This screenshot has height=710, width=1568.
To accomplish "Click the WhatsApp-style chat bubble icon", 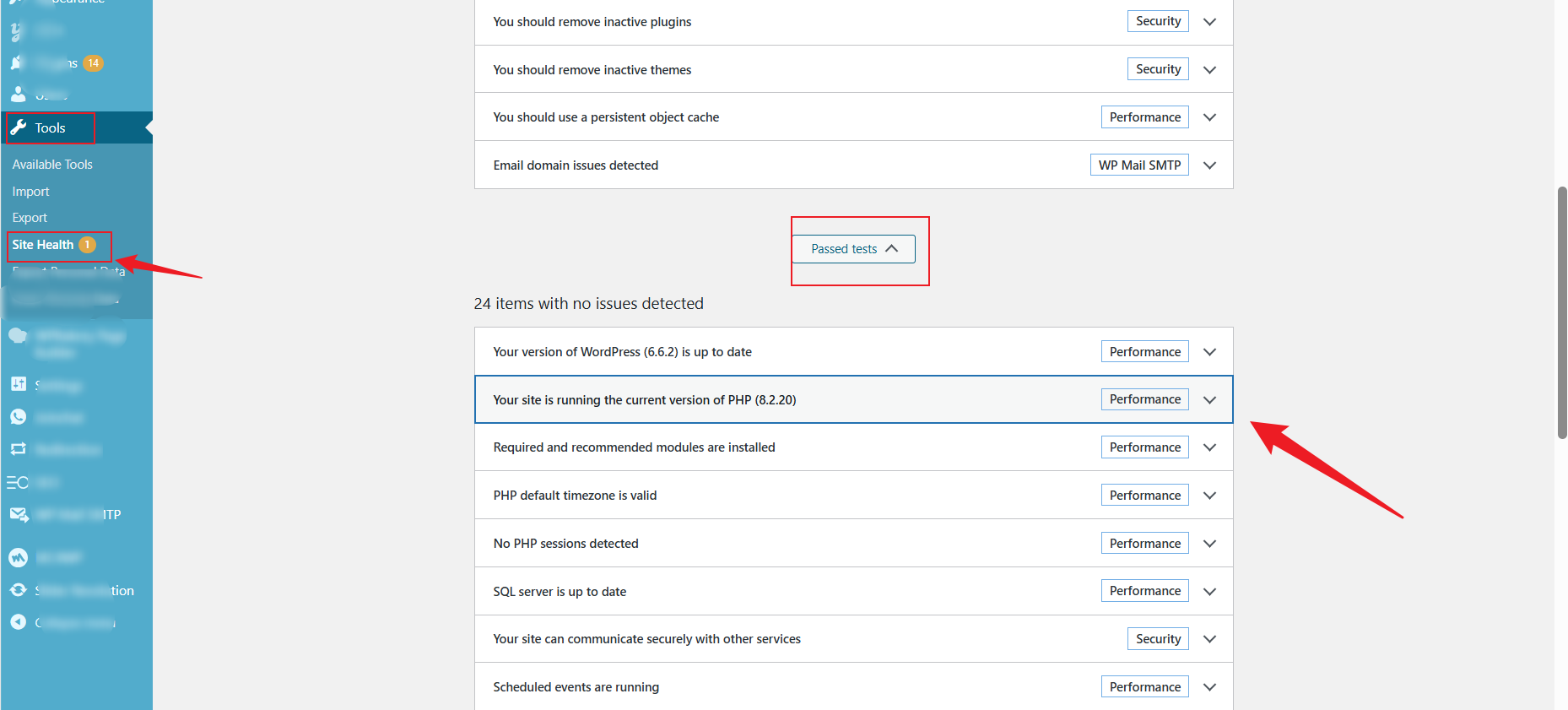I will pyautogui.click(x=18, y=417).
